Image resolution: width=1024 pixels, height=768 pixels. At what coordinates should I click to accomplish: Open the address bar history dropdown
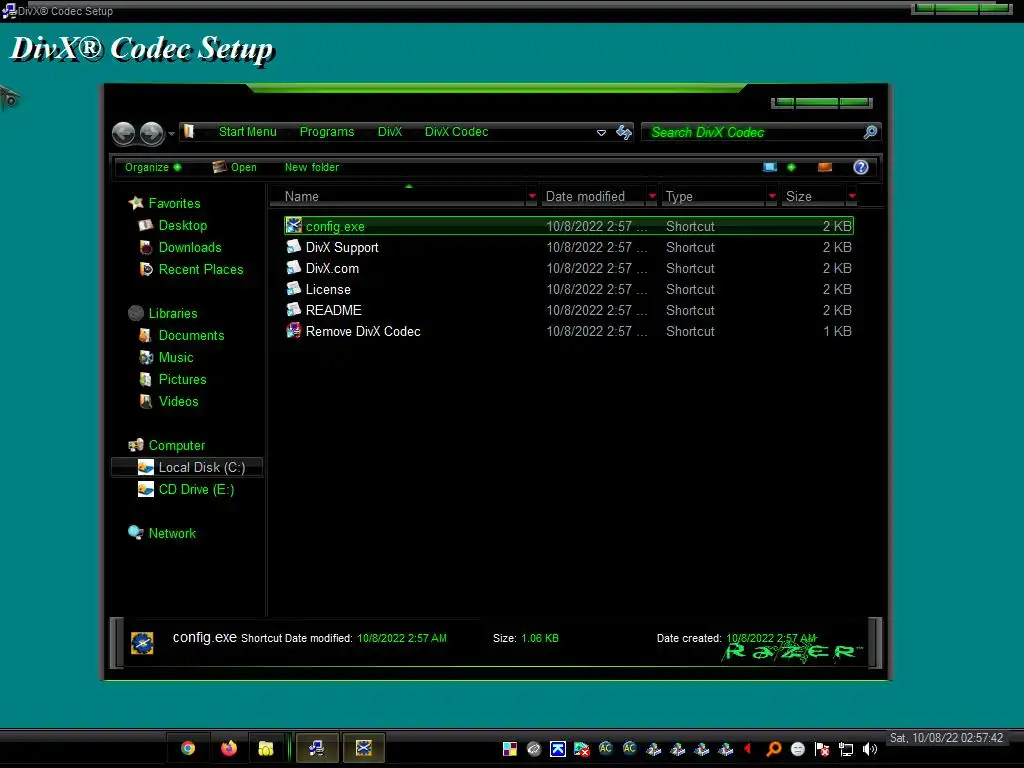601,133
